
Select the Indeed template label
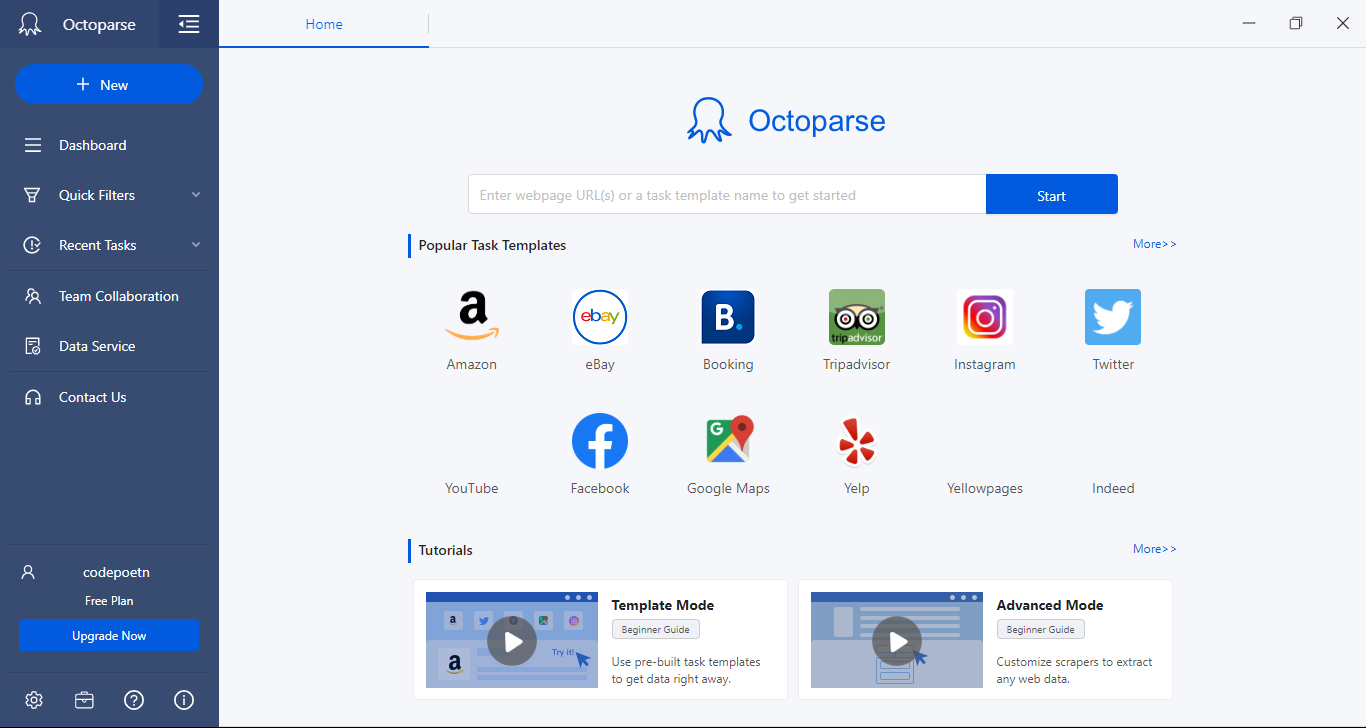[x=1113, y=489]
